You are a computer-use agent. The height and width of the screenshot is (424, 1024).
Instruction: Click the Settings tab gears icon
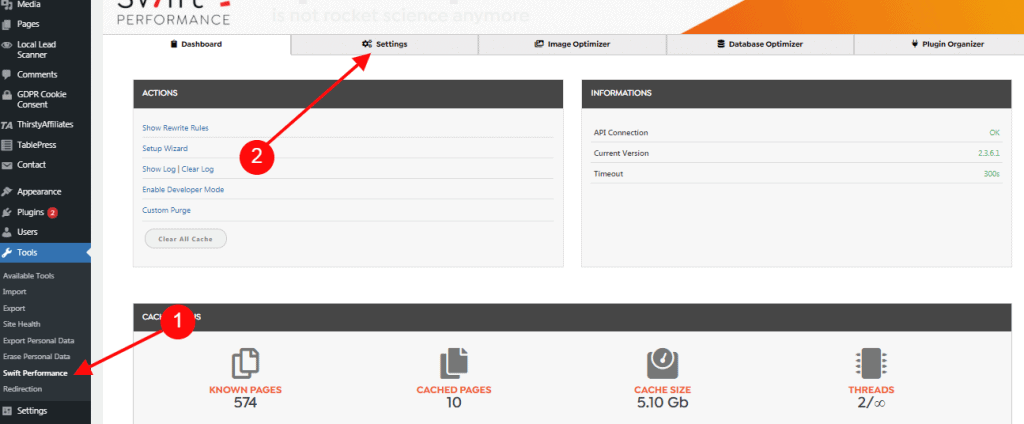click(367, 44)
